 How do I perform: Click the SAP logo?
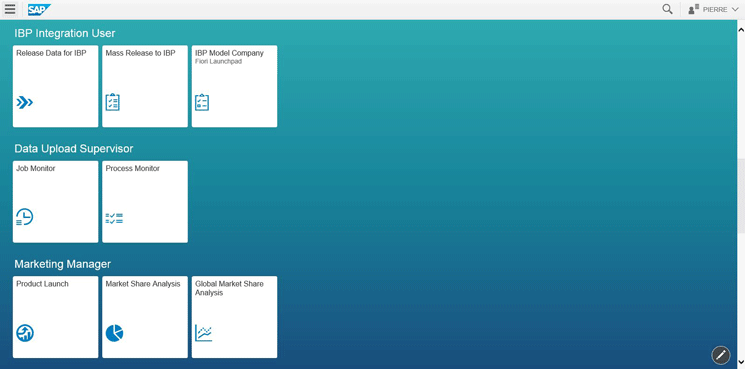39,9
